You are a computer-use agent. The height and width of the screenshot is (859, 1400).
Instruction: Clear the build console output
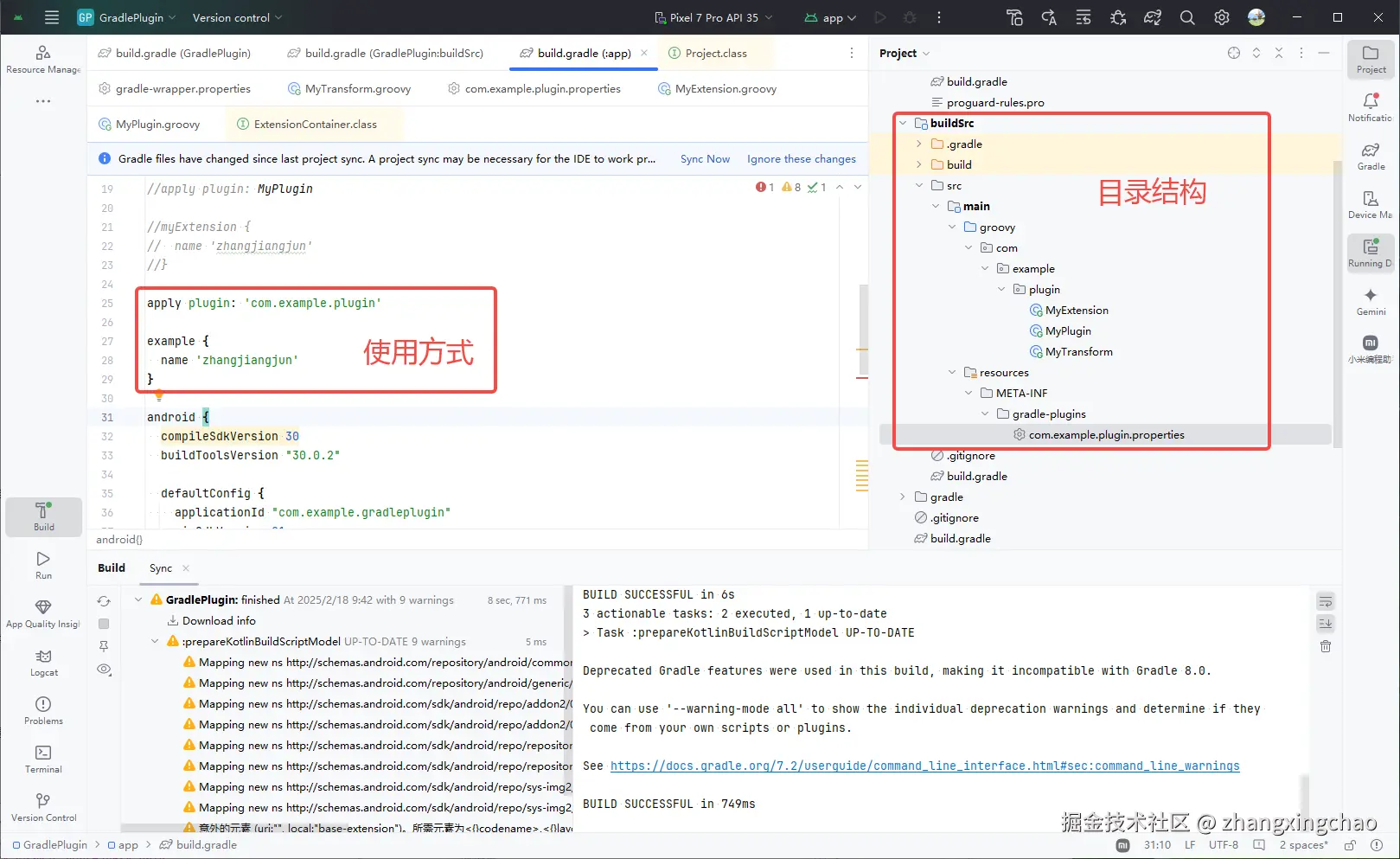point(1326,646)
